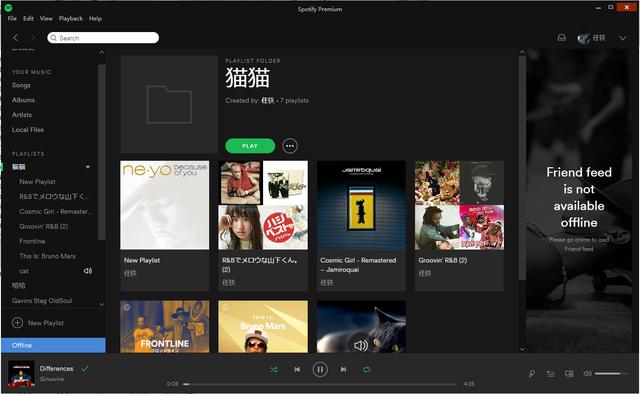Go to Songs in Your Music

pyautogui.click(x=21, y=85)
